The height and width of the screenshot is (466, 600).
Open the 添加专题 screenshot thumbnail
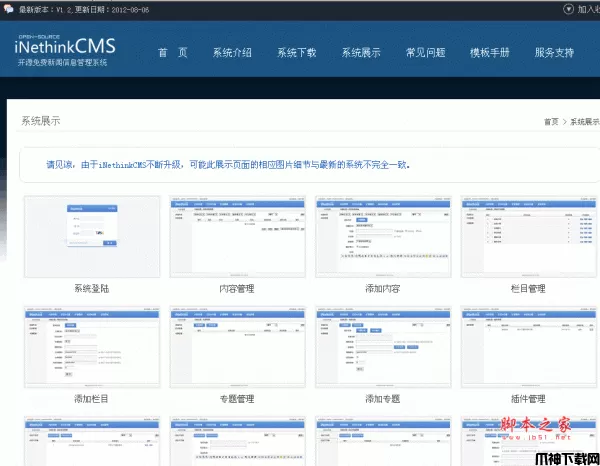click(x=383, y=347)
